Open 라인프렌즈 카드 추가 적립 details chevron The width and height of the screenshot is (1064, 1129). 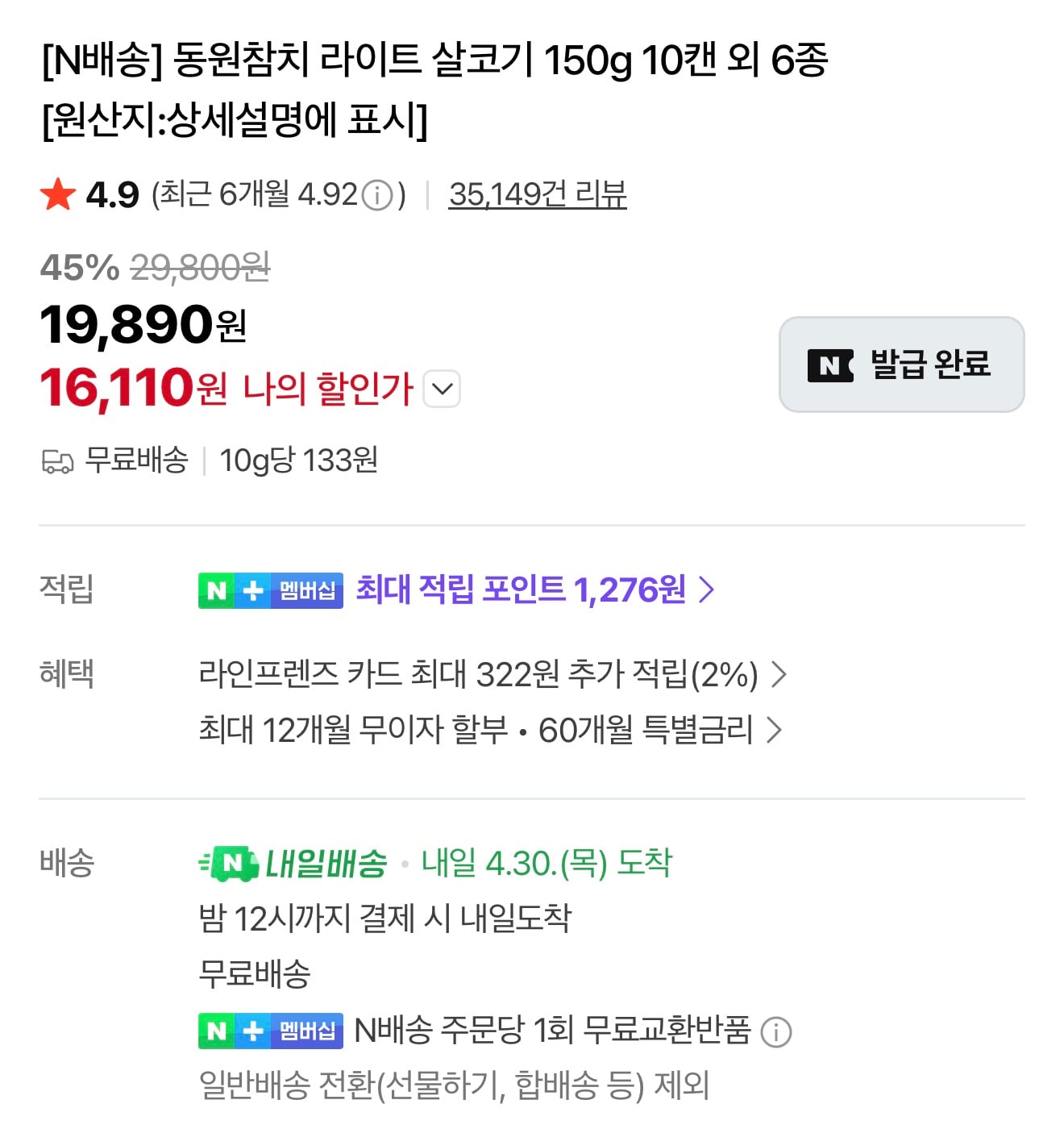(779, 674)
